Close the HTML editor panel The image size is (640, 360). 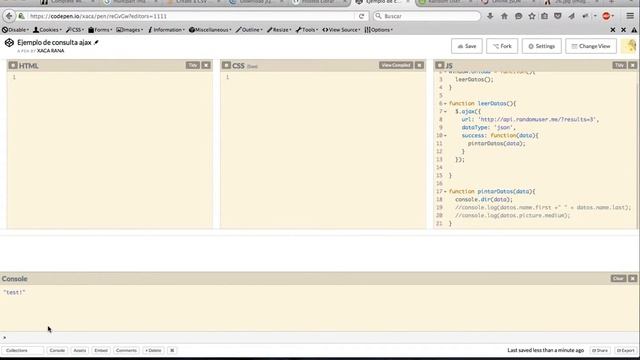(x=206, y=65)
